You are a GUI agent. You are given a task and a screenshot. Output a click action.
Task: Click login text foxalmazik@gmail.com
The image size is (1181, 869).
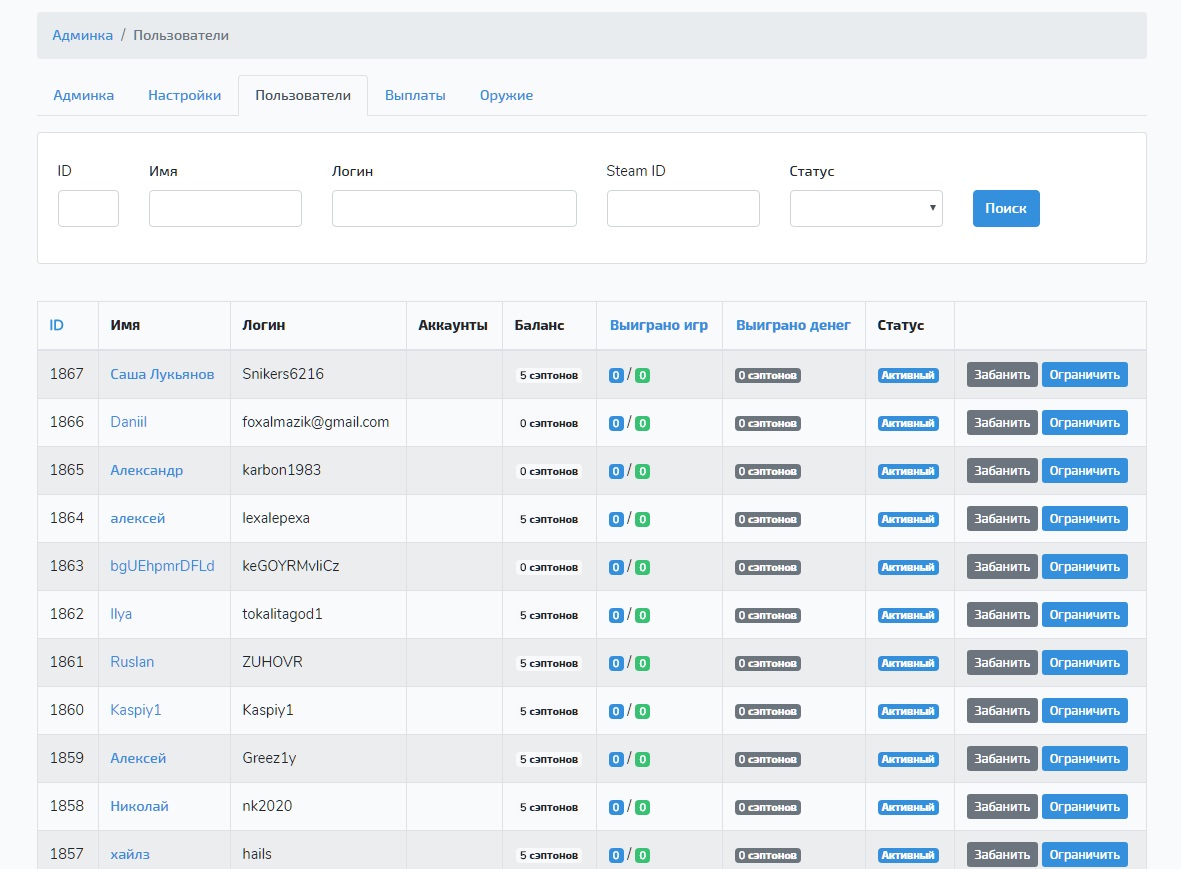coord(316,422)
